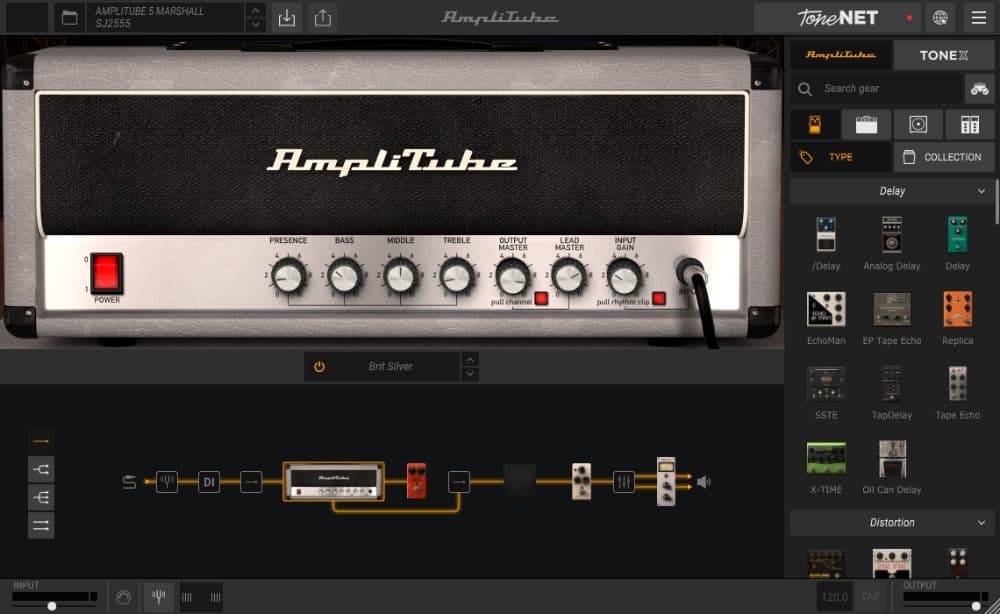The image size is (1000, 614).
Task: Select the amplifier category icon
Action: click(x=866, y=124)
